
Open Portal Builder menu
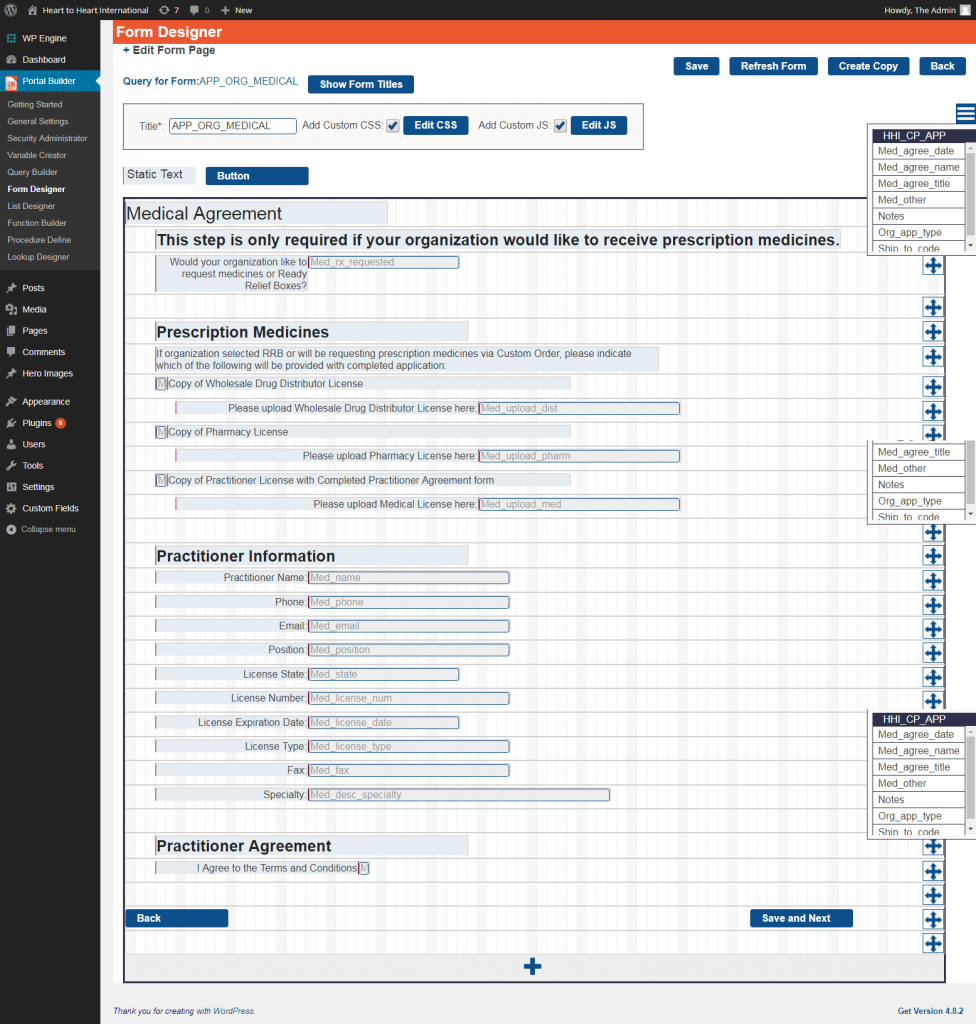tap(49, 81)
